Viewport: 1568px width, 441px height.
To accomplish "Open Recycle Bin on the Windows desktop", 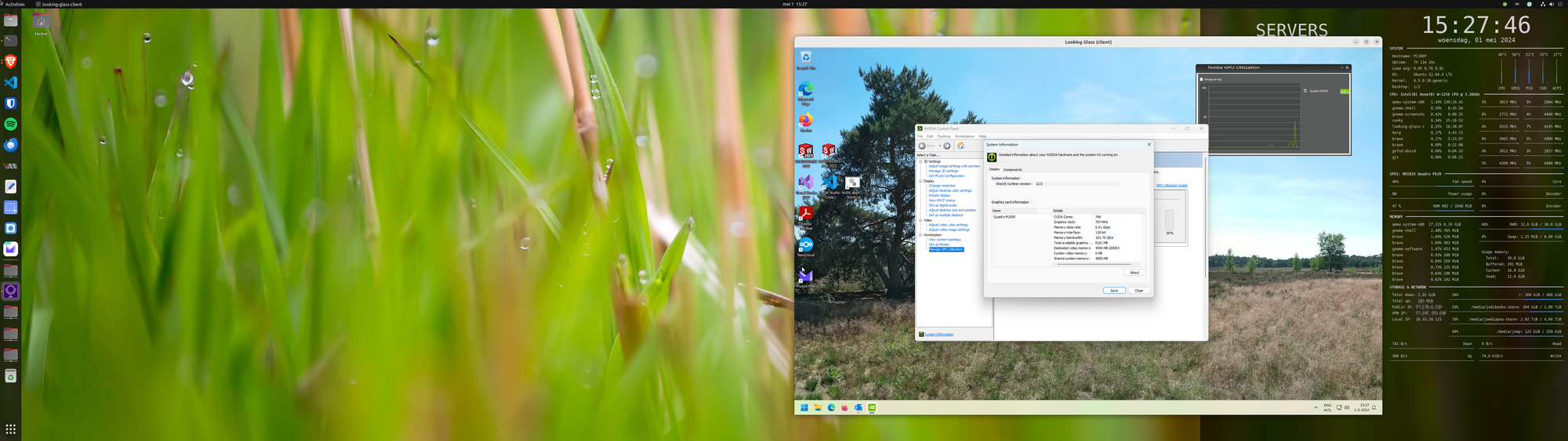I will pyautogui.click(x=806, y=59).
